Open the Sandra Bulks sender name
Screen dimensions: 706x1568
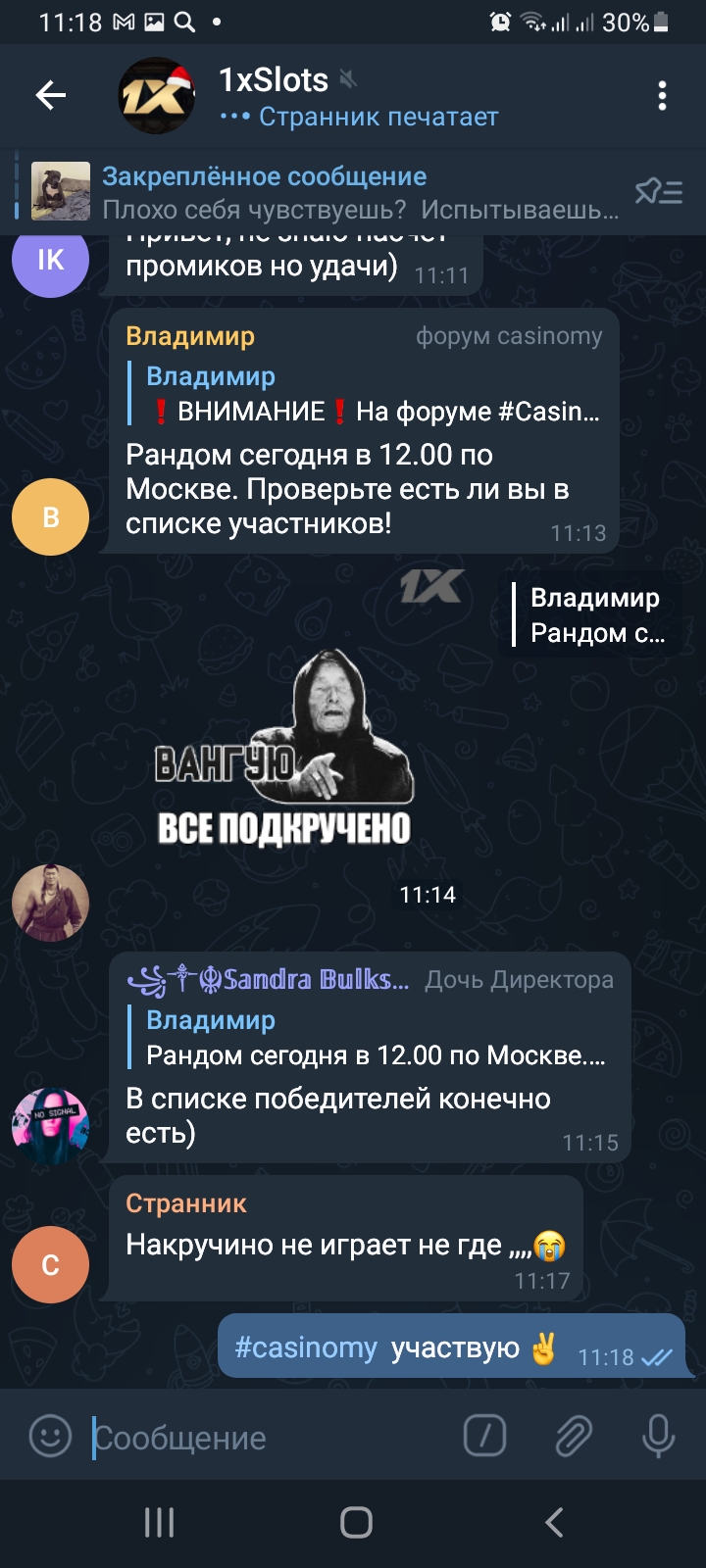[269, 978]
